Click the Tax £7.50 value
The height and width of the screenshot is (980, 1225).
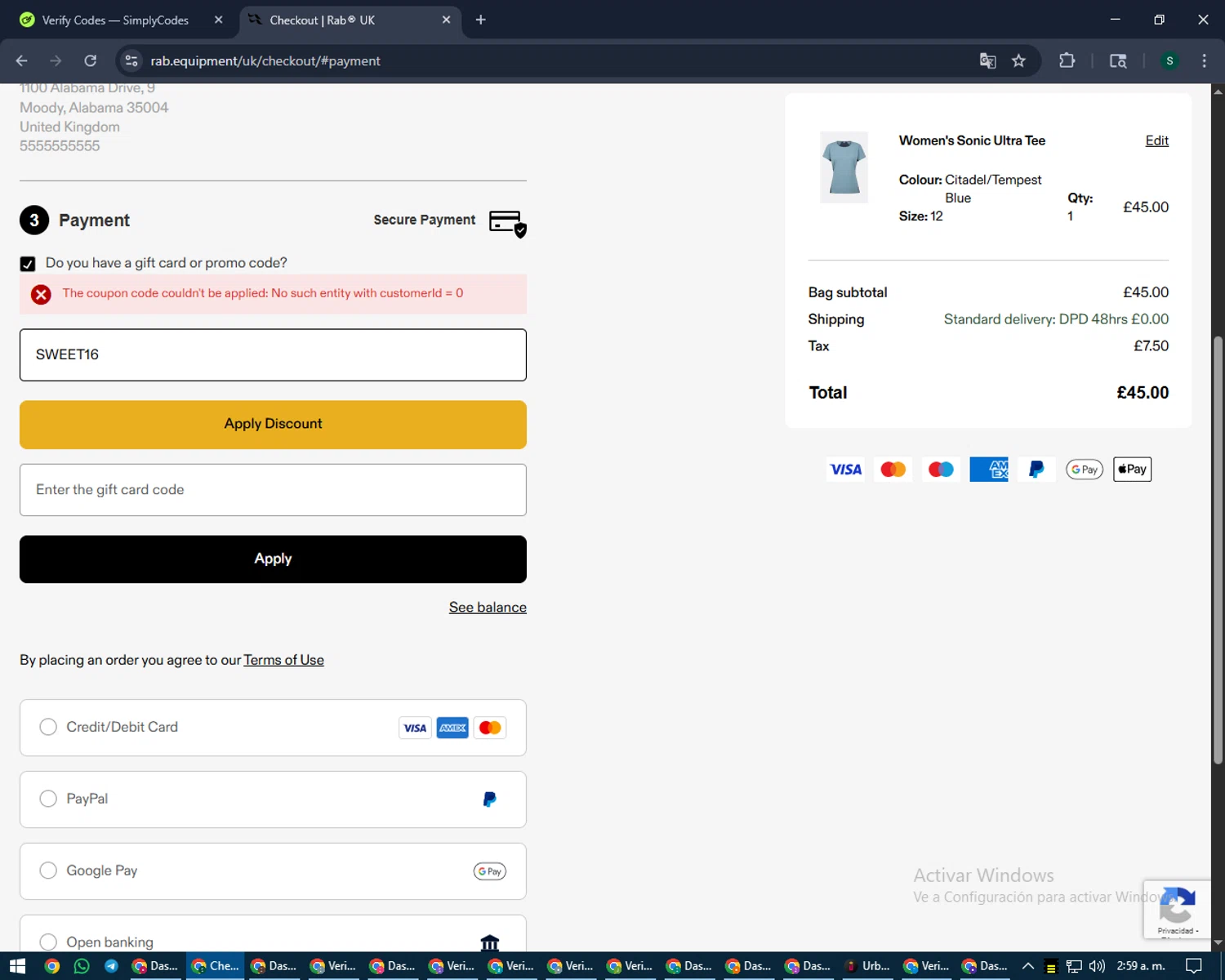1151,346
